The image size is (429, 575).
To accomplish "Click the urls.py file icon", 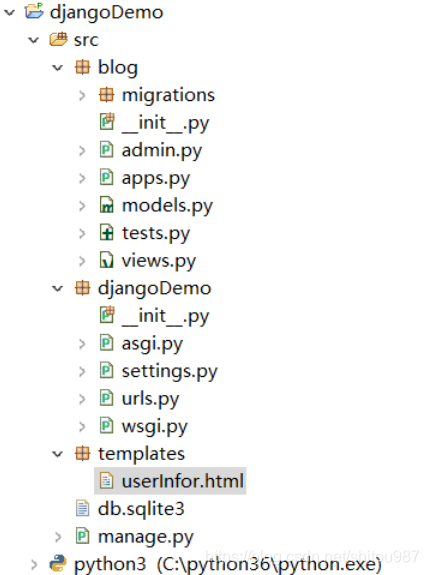I will 106,398.
